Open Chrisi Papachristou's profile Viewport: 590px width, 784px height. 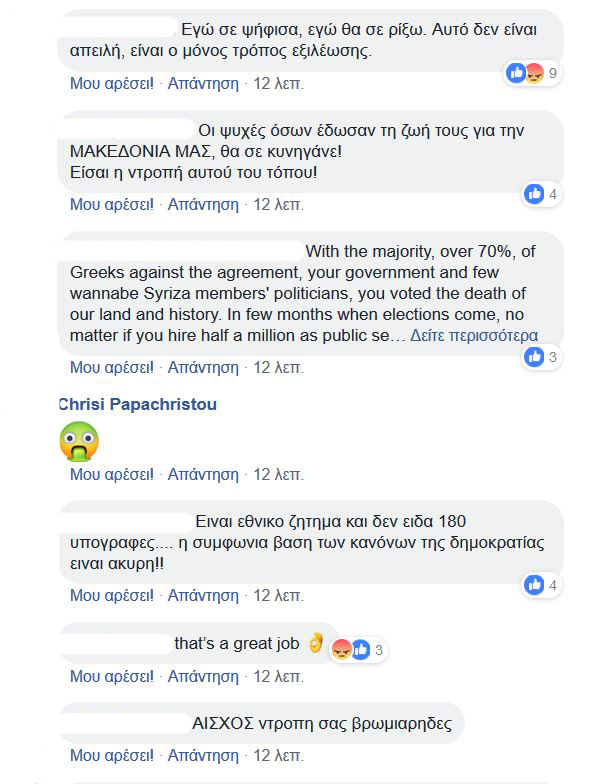click(x=138, y=404)
